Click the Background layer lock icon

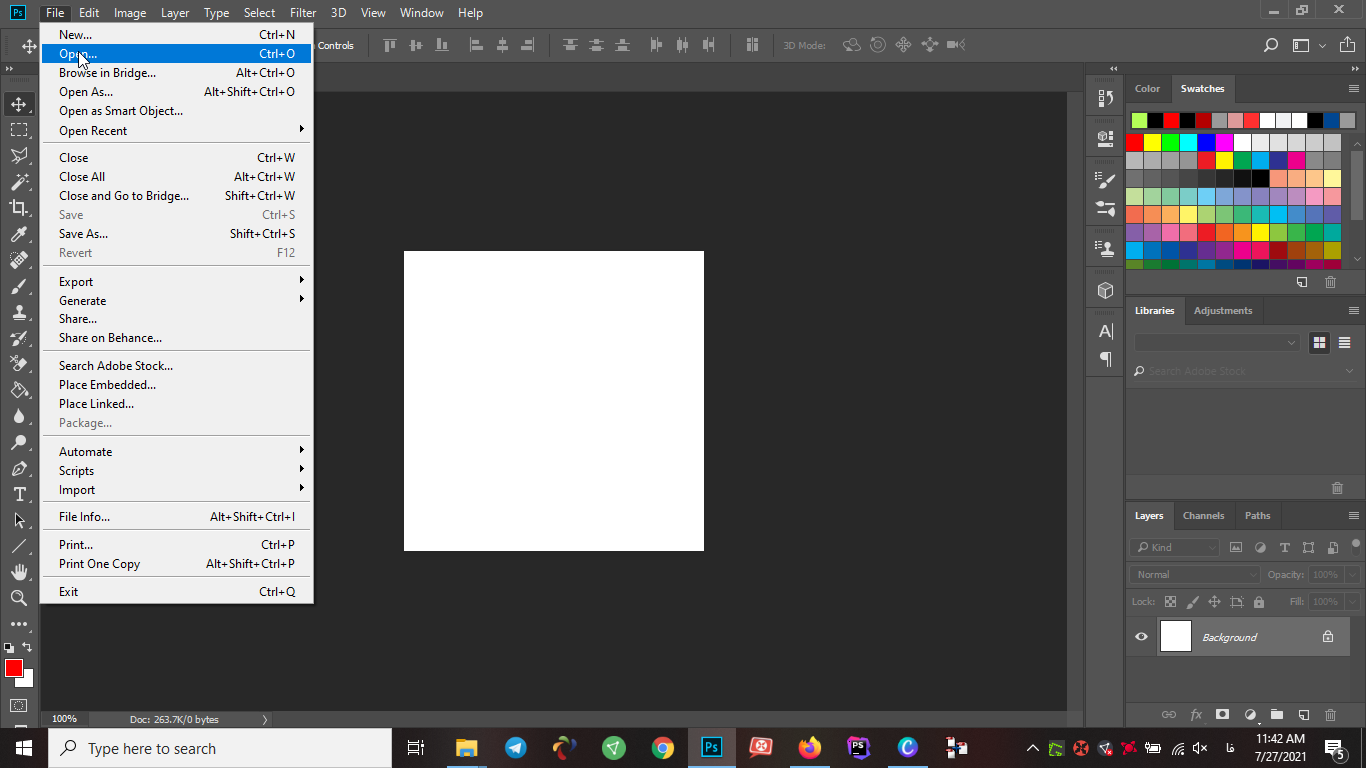point(1328,637)
